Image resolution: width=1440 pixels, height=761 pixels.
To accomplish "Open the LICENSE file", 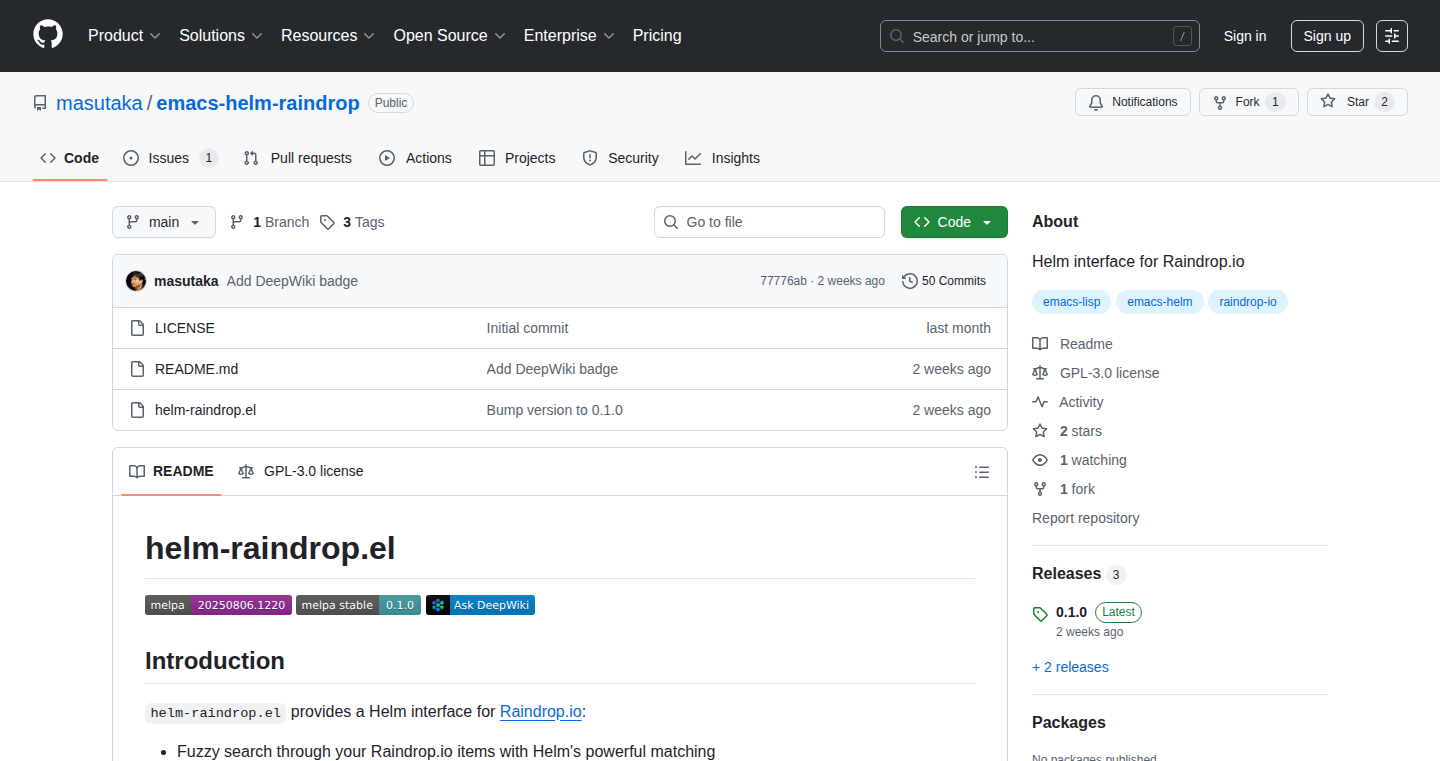I will tap(185, 328).
